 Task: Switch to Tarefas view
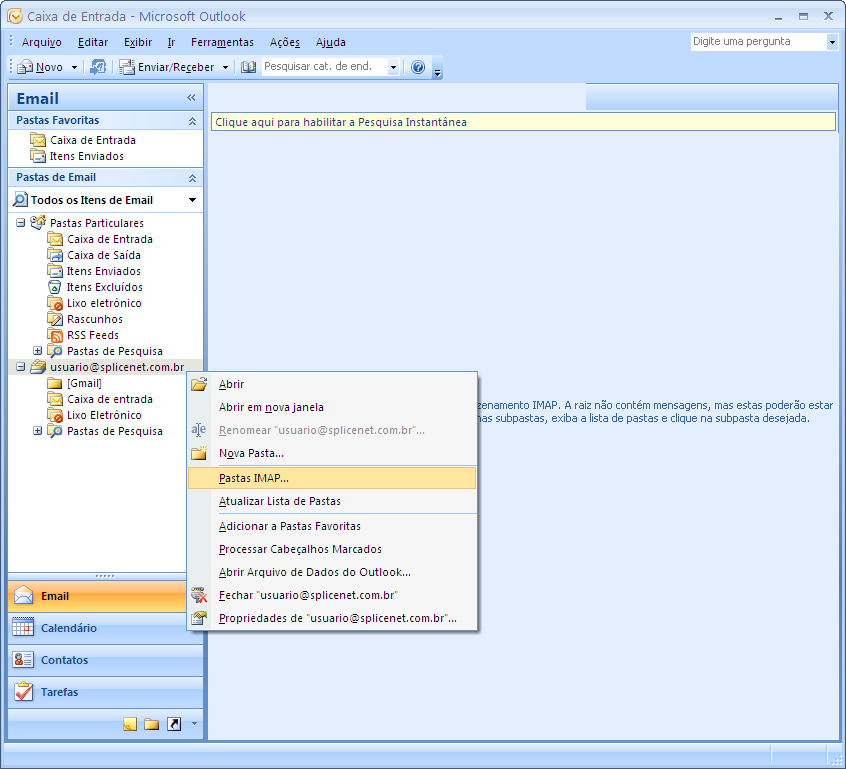[x=106, y=692]
